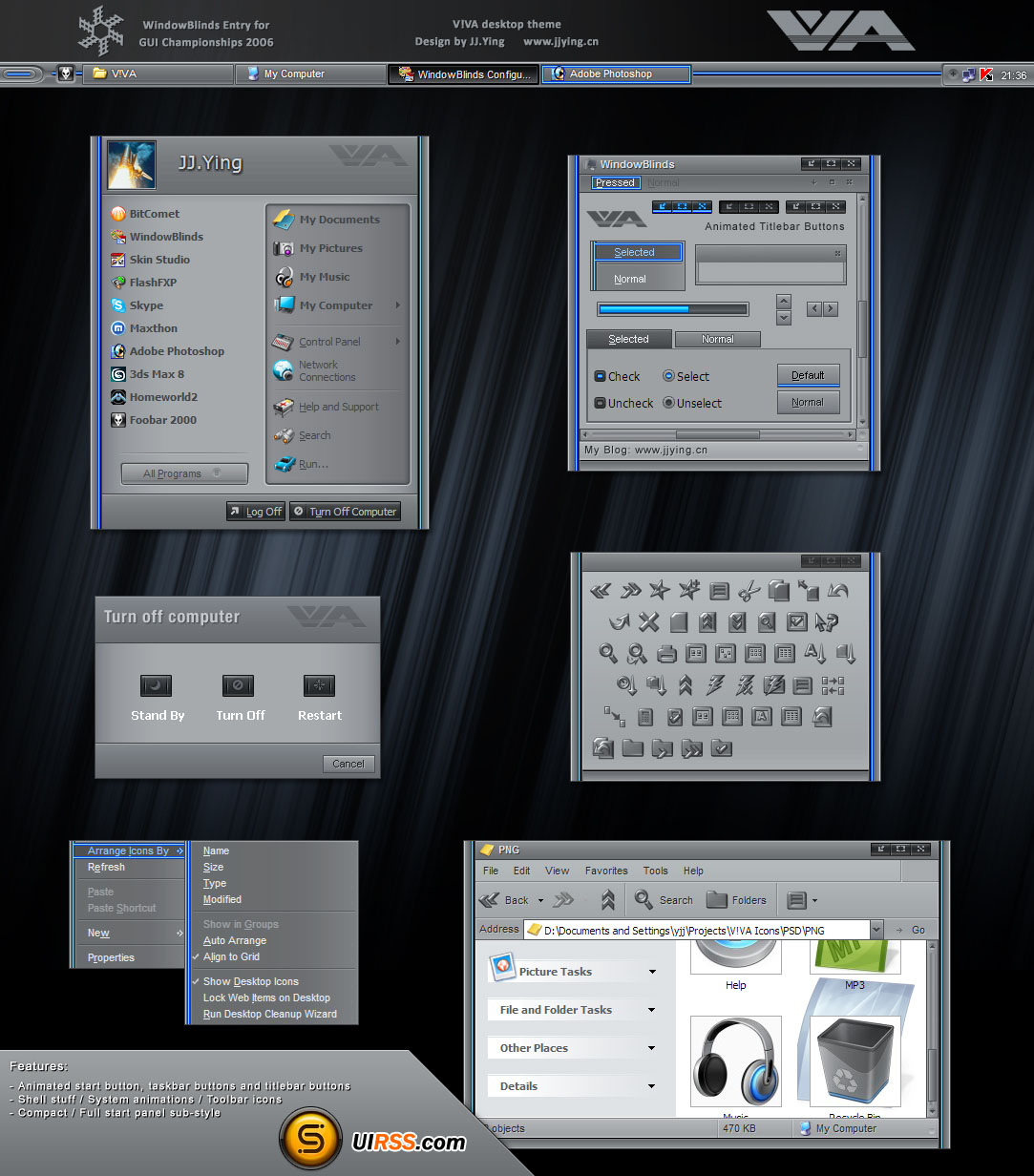This screenshot has width=1034, height=1176.
Task: Click Cancel in the Turn off computer dialog
Action: 348,764
